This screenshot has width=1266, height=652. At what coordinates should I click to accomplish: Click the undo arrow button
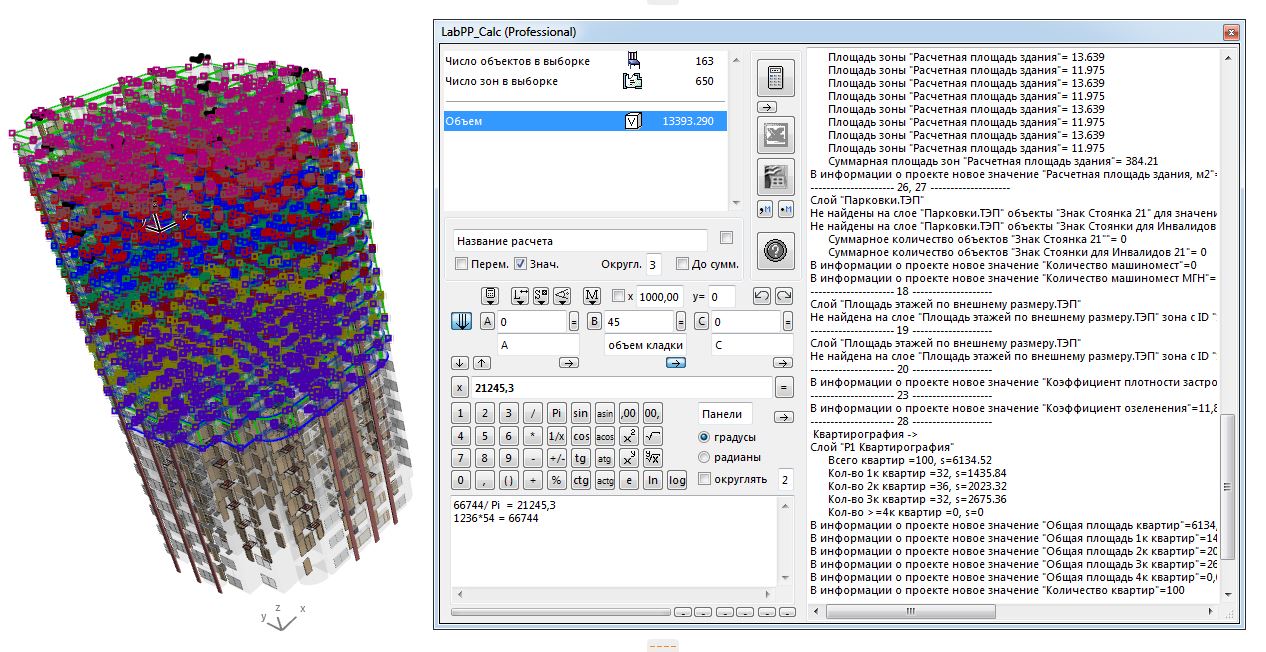pos(761,296)
